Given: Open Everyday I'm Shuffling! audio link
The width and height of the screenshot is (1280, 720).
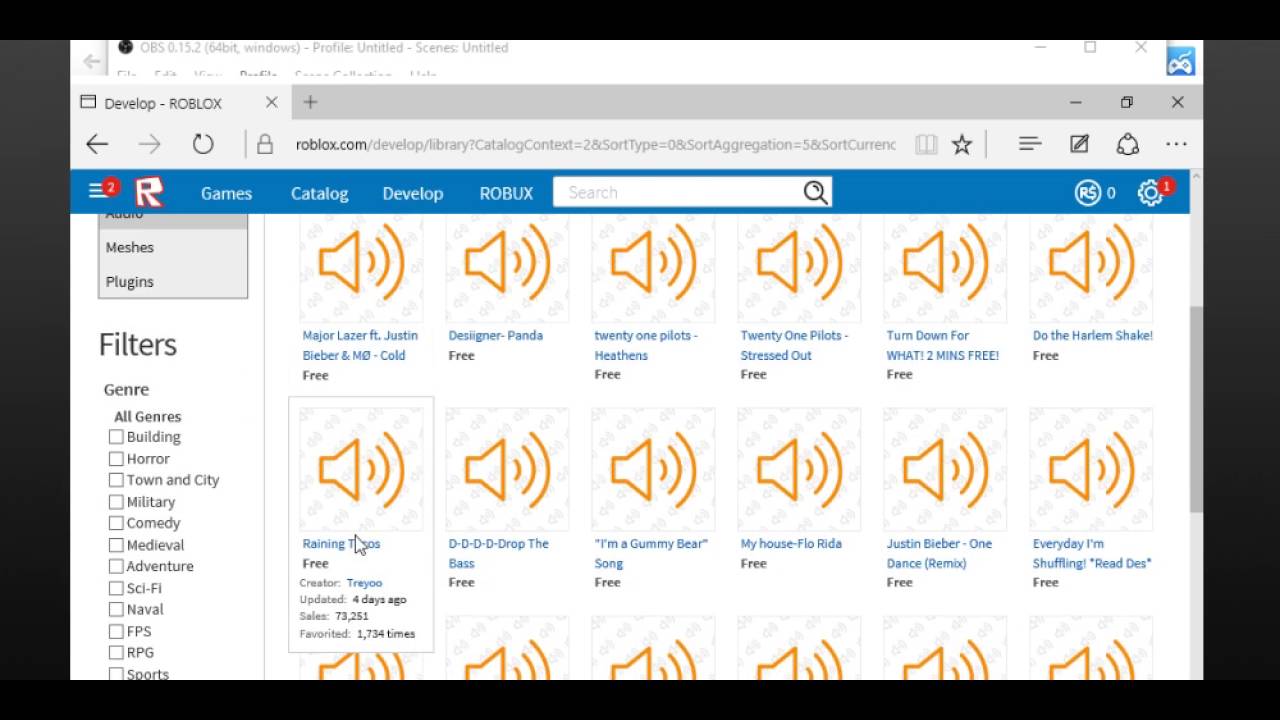Looking at the screenshot, I should point(1092,553).
